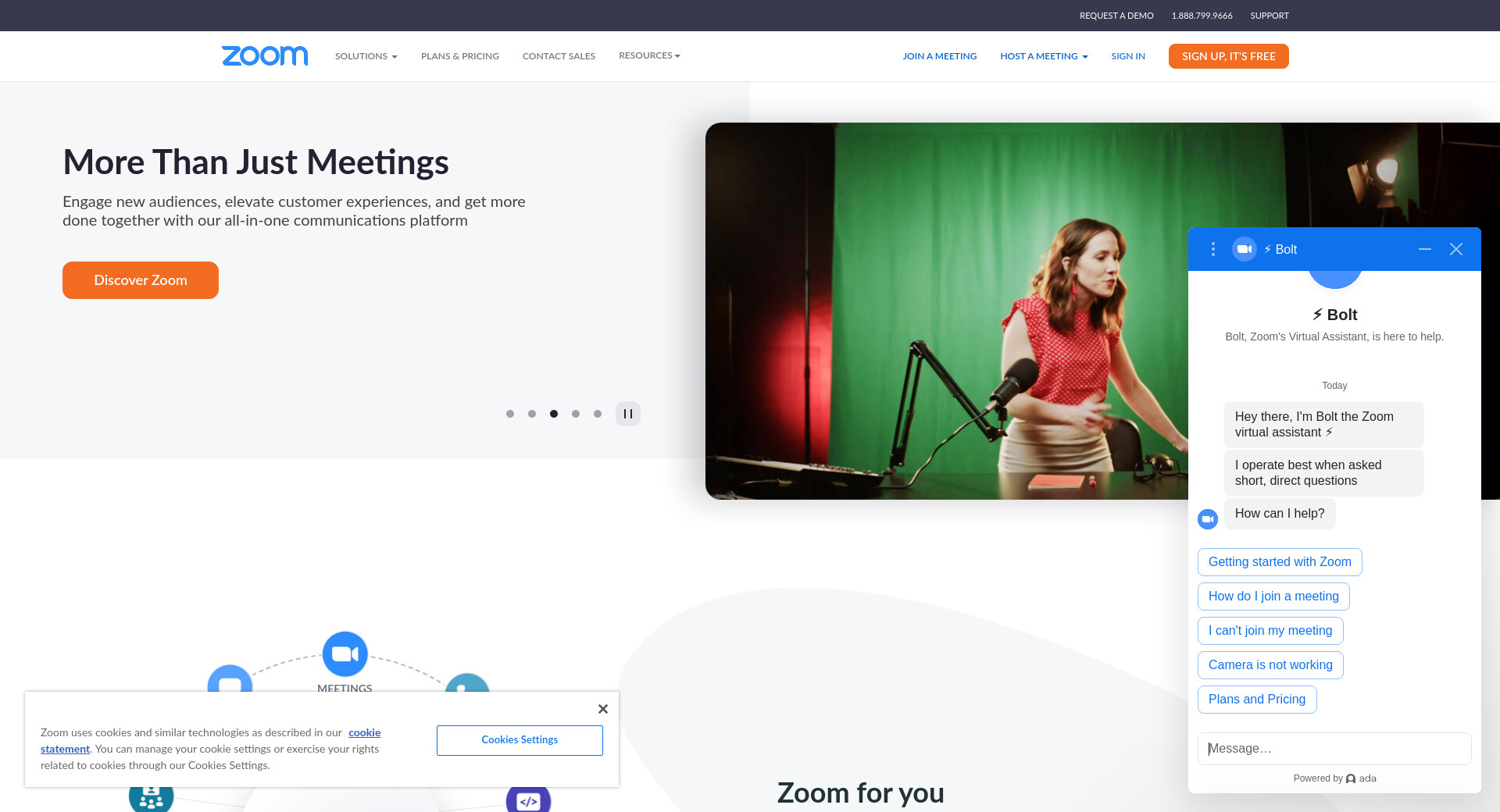Viewport: 1500px width, 812px height.
Task: Open Plans & Pricing nav item
Action: tap(459, 56)
